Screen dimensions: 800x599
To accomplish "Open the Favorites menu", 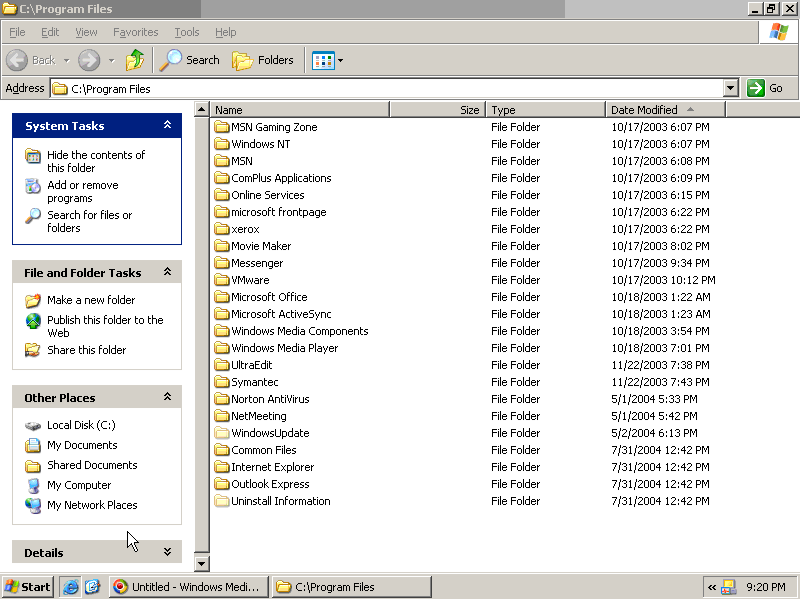I will (136, 32).
